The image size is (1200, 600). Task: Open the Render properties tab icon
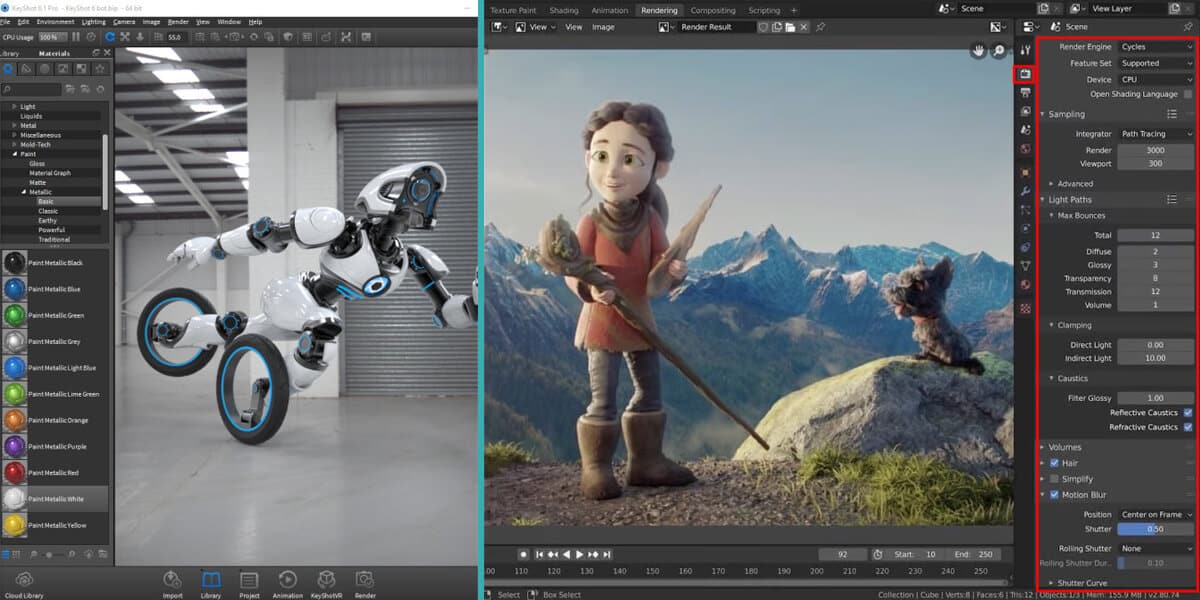1025,74
